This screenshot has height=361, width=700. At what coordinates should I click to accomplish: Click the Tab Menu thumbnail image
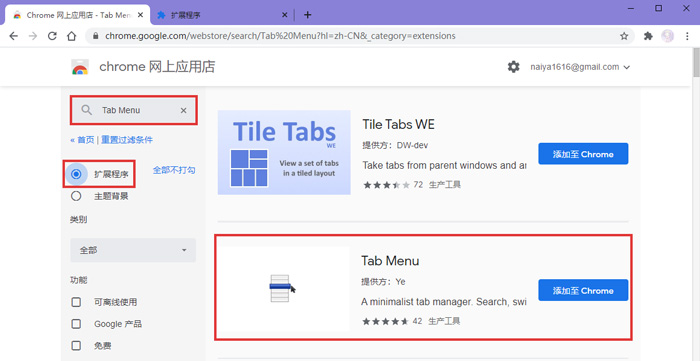(284, 289)
